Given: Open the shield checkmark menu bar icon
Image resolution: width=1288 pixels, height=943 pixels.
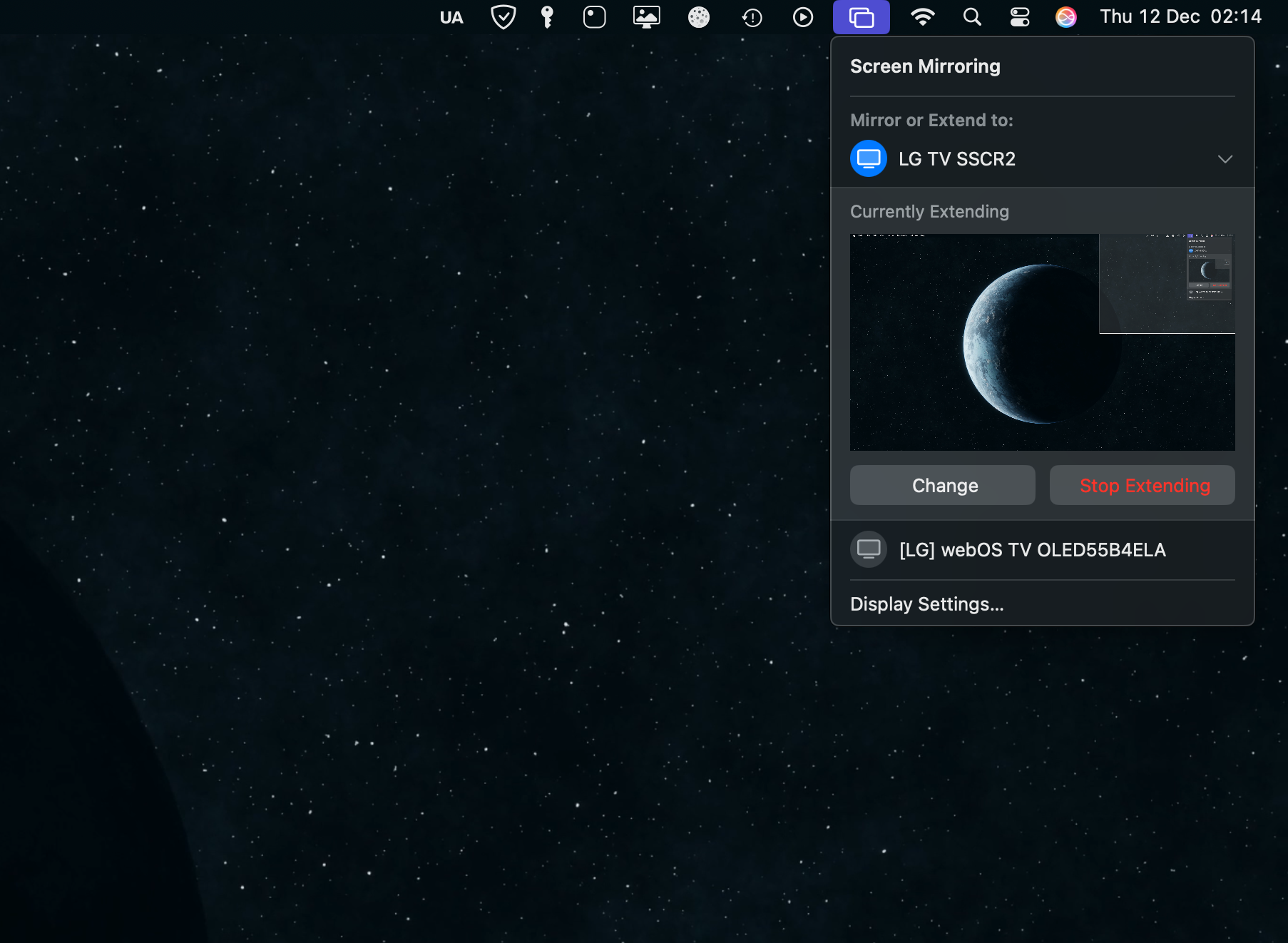Looking at the screenshot, I should click(504, 17).
